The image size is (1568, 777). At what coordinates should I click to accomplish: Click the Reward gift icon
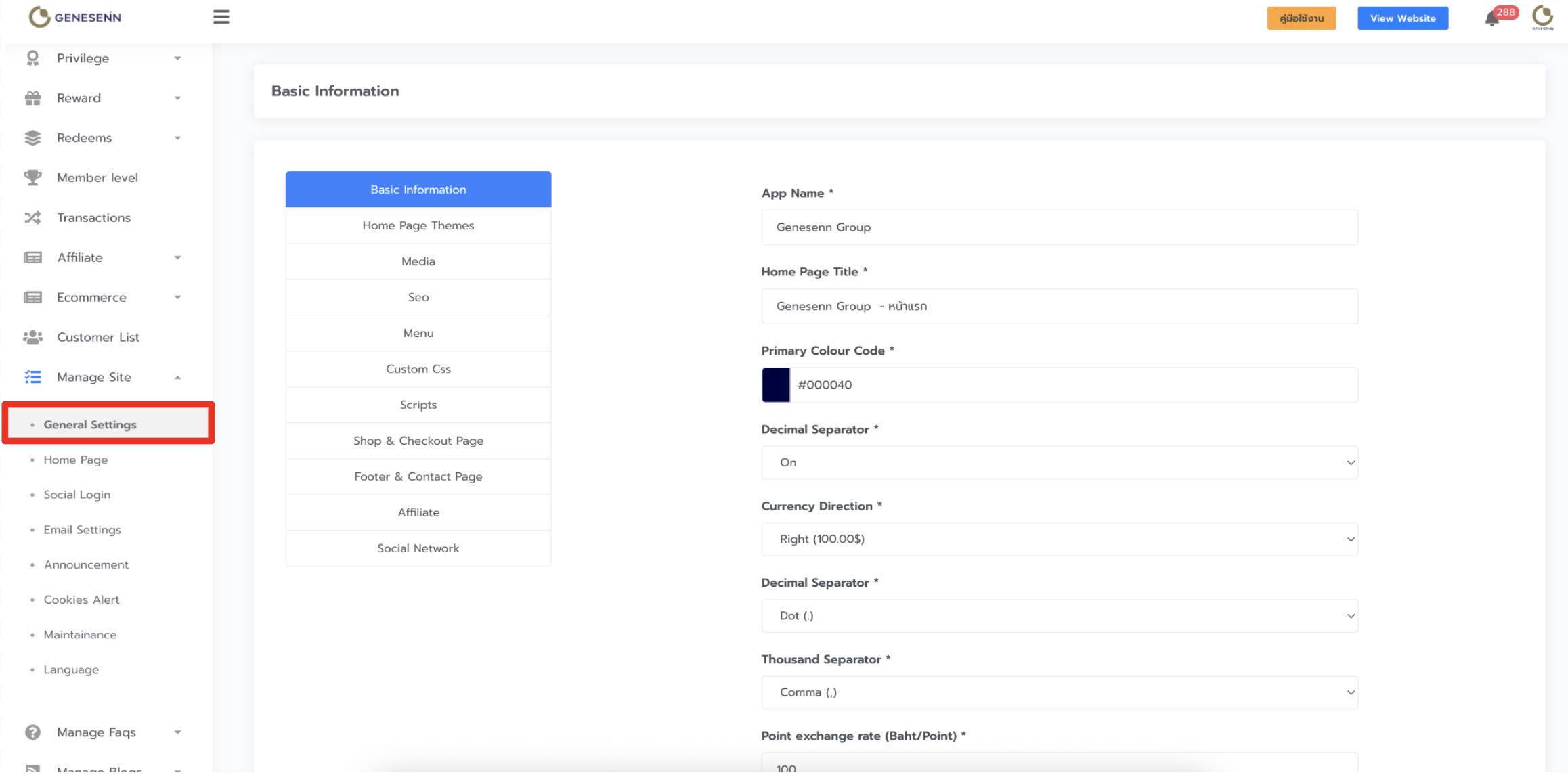(32, 98)
